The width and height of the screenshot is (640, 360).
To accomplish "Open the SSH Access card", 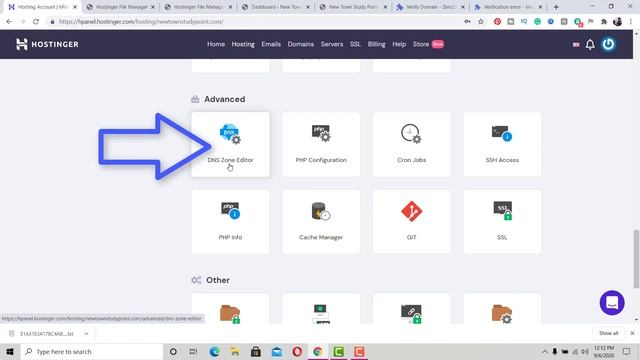I will click(x=502, y=144).
